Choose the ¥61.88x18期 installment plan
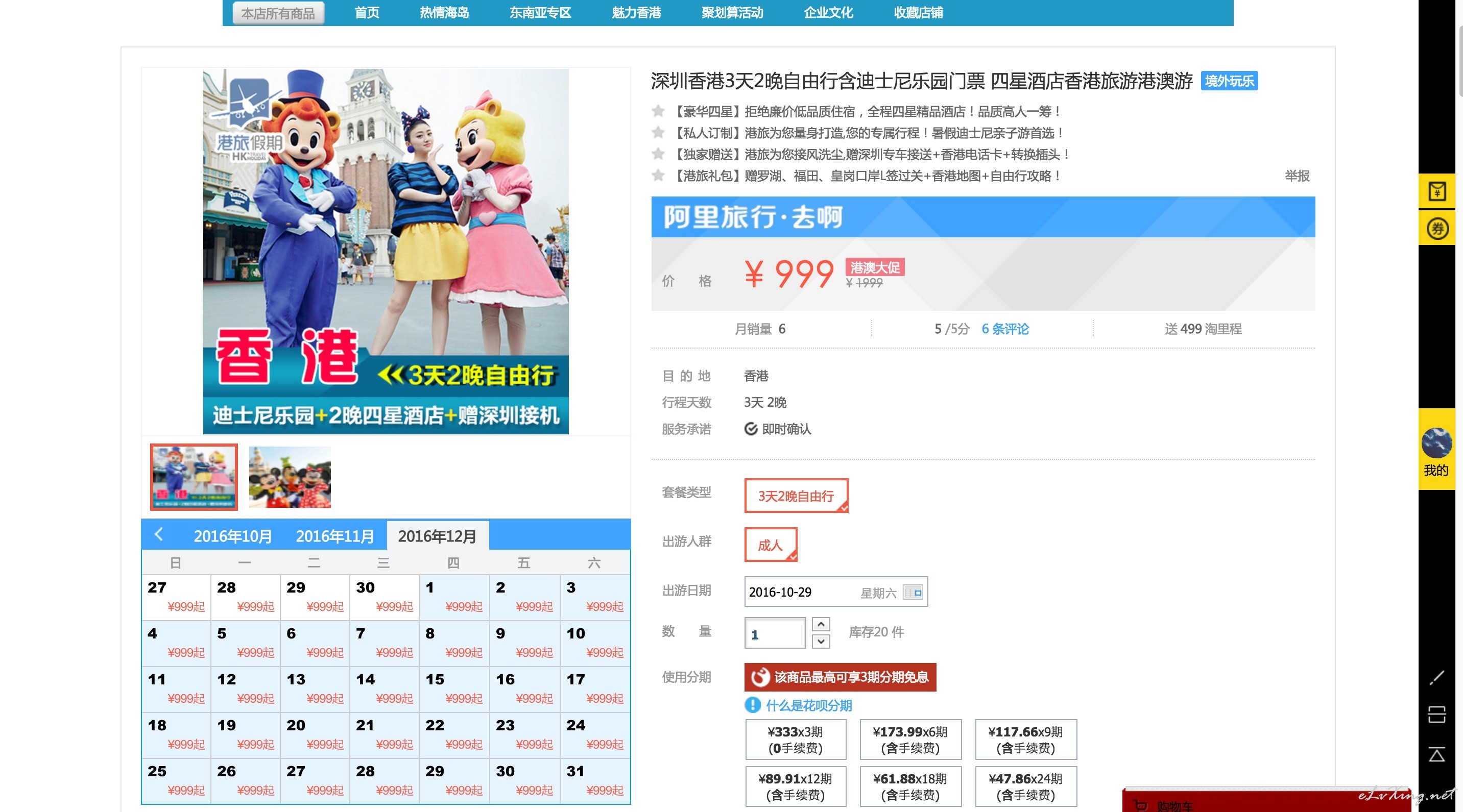 (910, 786)
